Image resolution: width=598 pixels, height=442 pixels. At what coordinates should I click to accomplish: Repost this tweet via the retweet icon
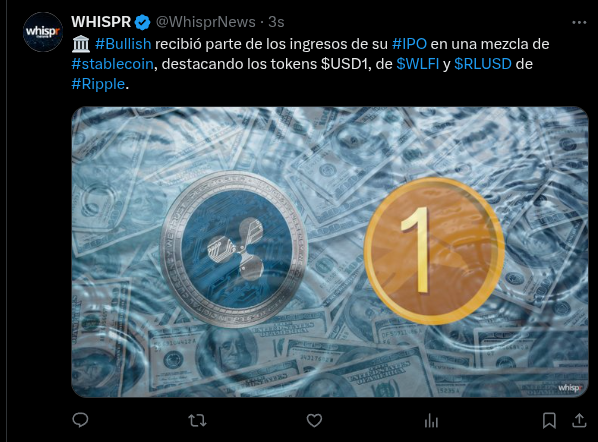coord(198,421)
